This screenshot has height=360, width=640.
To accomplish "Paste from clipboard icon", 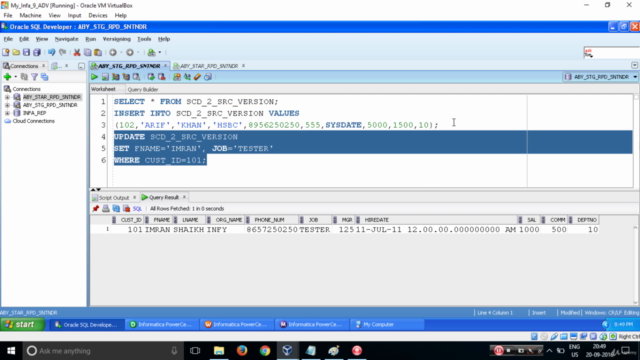I will [x=98, y=52].
